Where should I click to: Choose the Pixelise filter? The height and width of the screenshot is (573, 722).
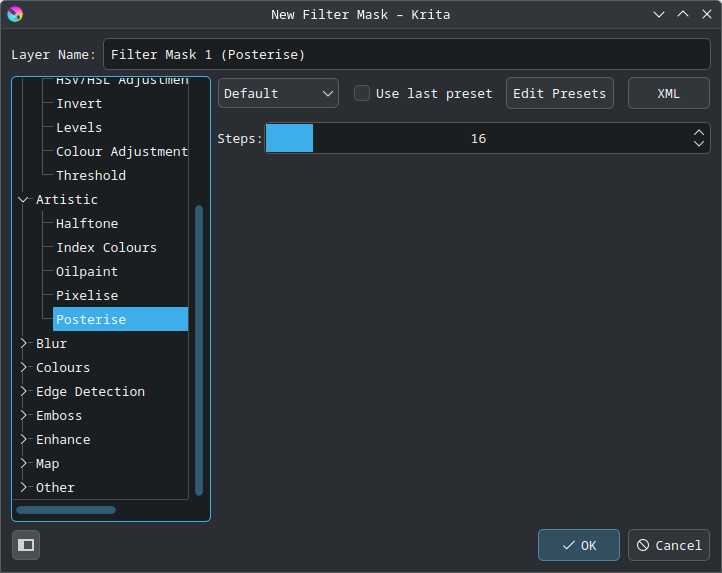point(87,295)
